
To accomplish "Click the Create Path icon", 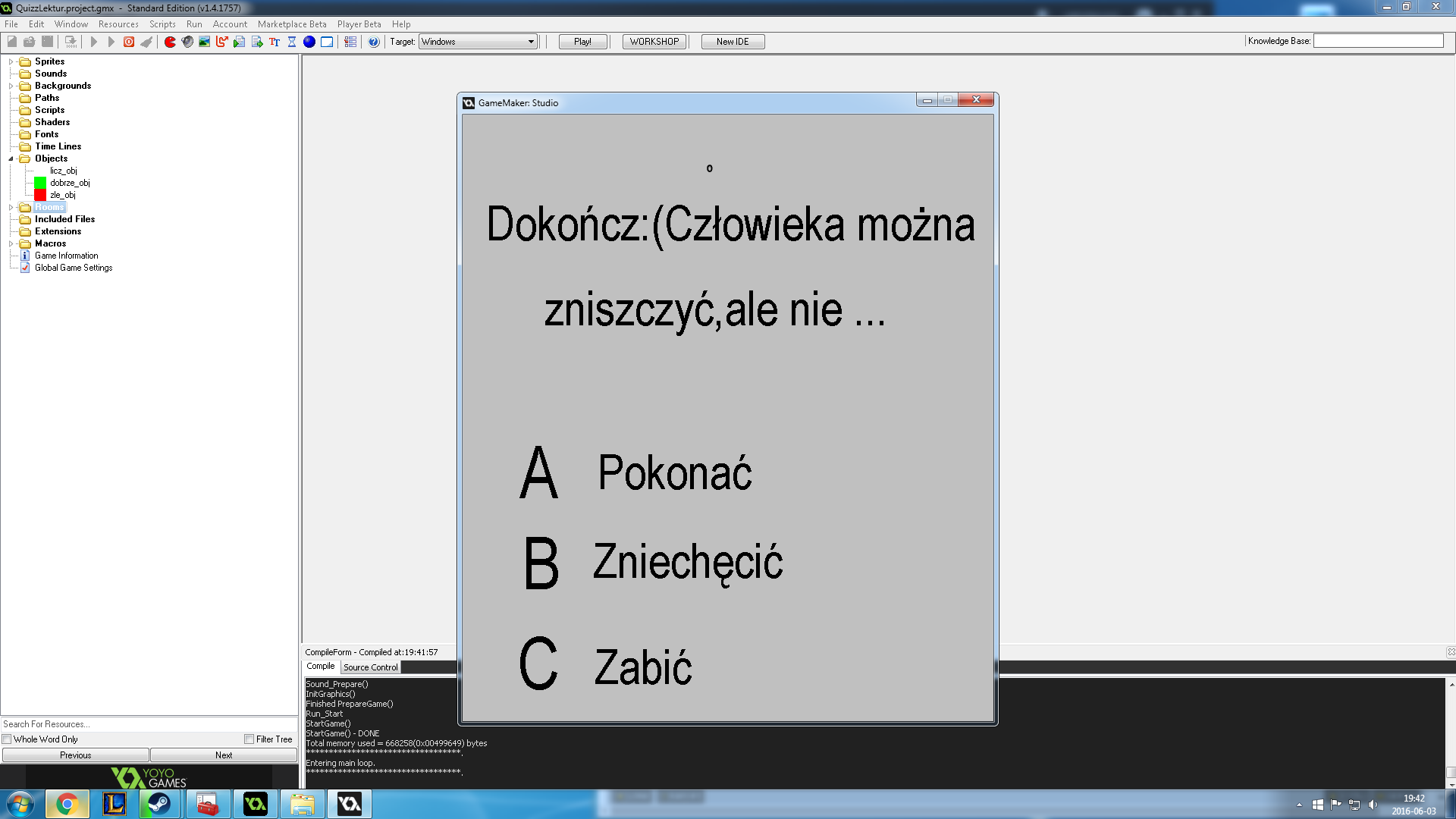I will [x=222, y=42].
